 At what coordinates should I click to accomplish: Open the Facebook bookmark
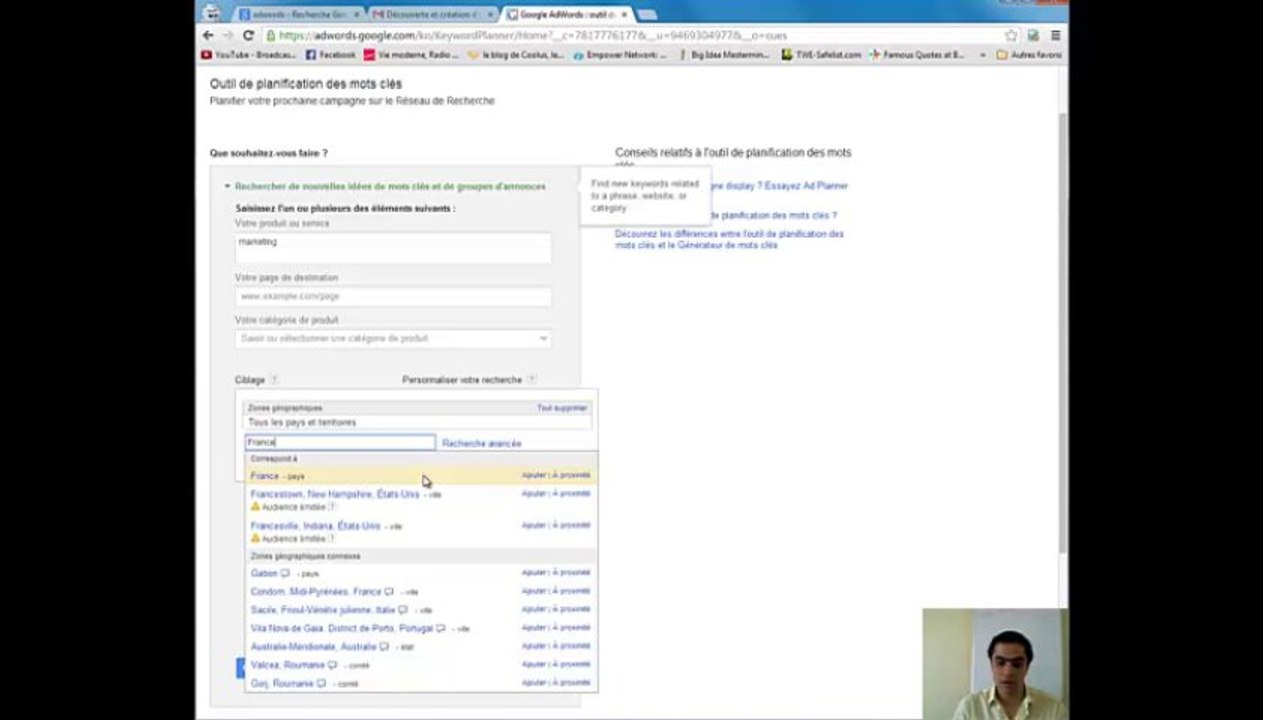tap(331, 55)
